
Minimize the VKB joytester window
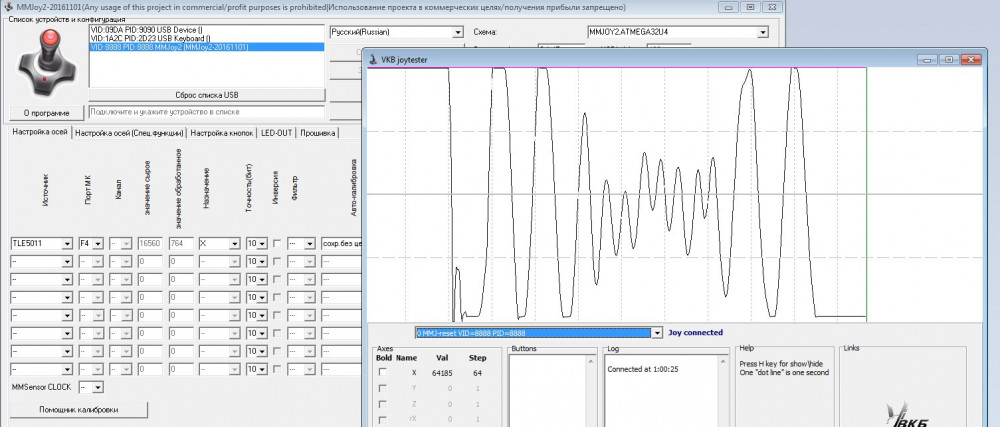tap(926, 59)
